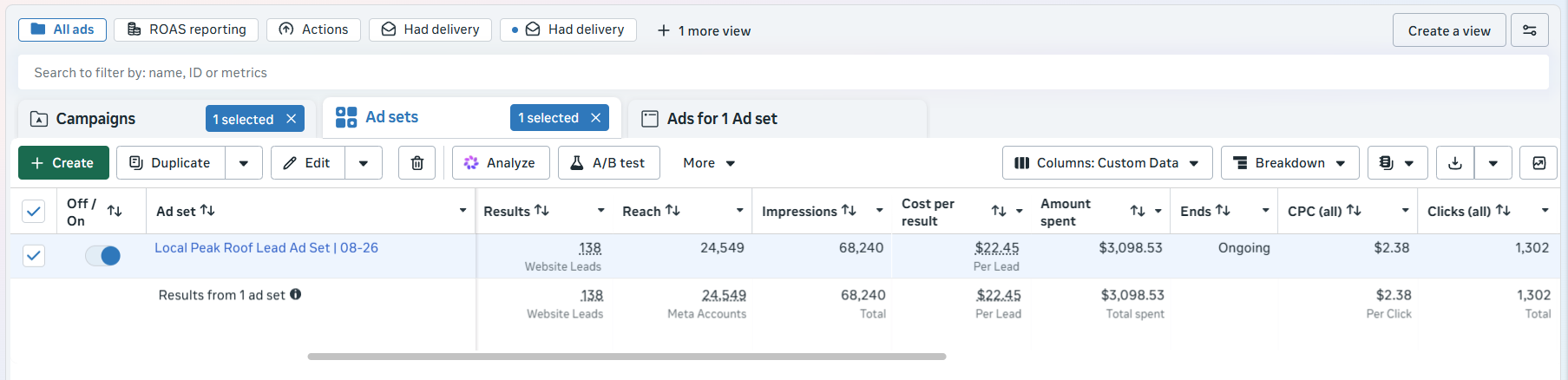Expand export options arrow
This screenshot has height=380, width=1568.
1493,163
